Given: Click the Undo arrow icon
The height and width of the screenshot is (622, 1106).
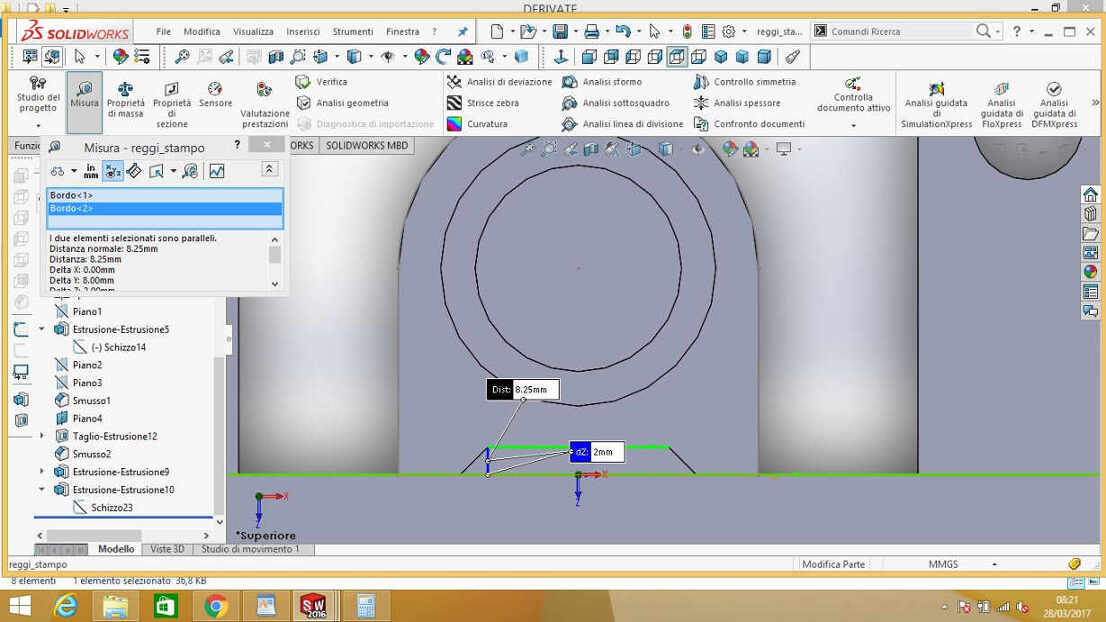Looking at the screenshot, I should tap(623, 31).
